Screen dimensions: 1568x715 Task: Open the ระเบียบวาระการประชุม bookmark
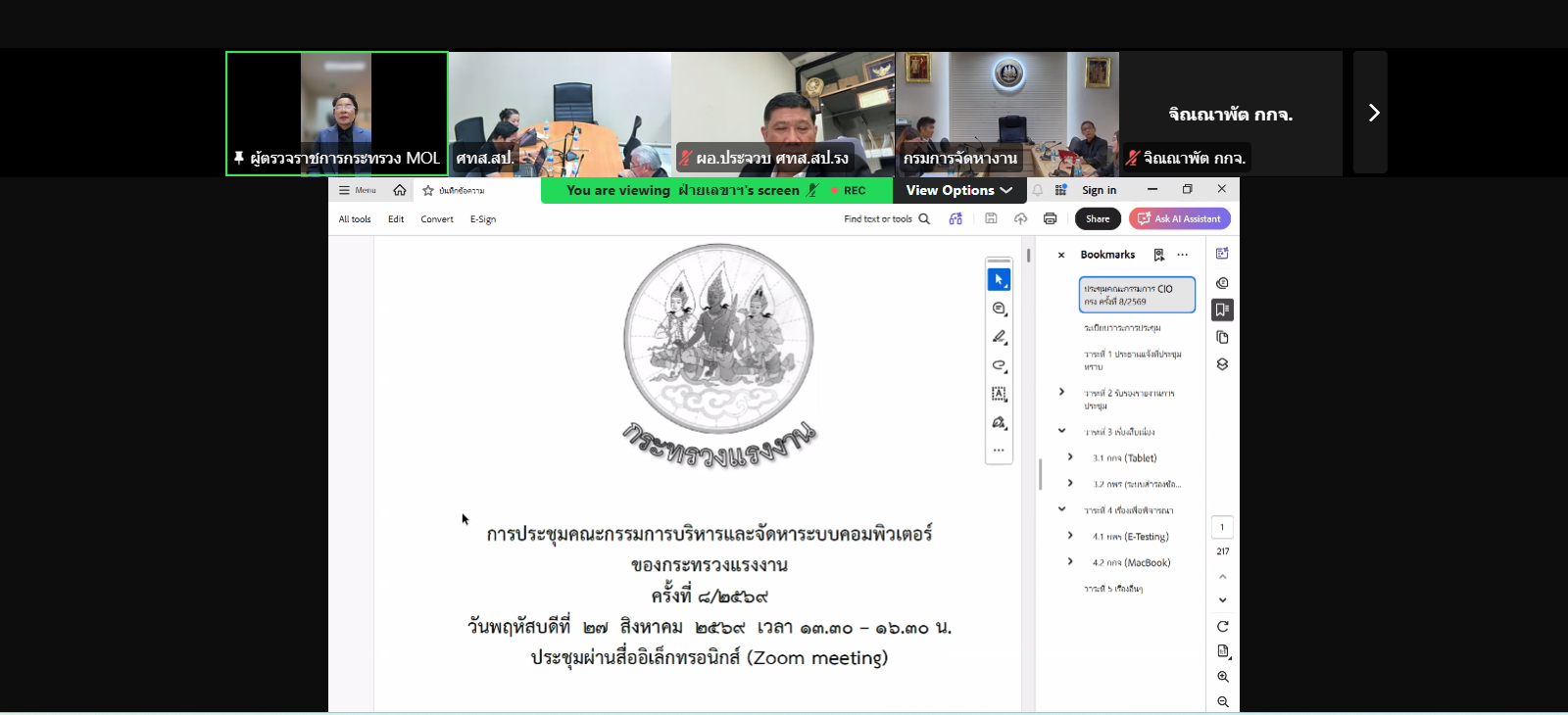1122,328
